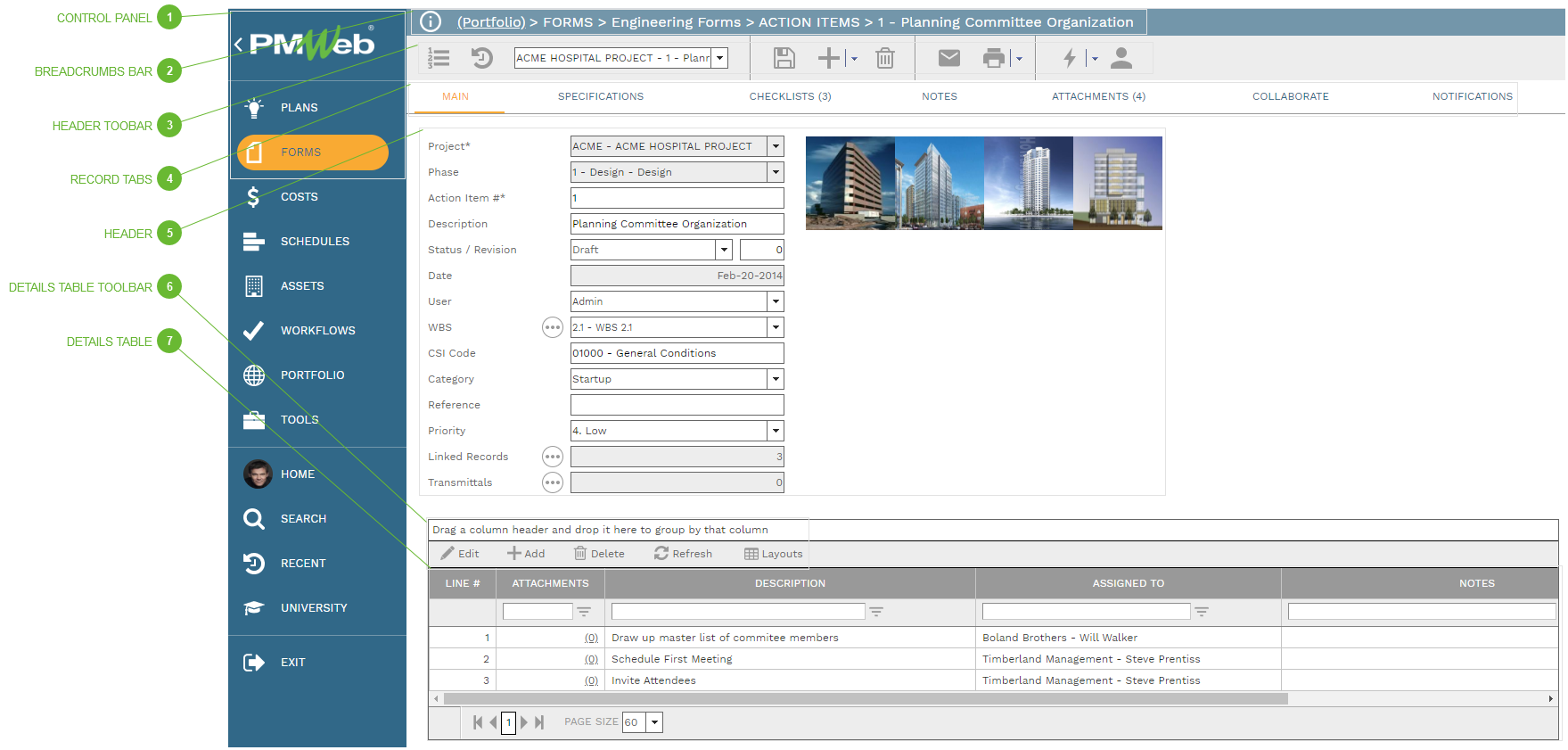
Task: Open the Transmittals ellipsis button
Action: (553, 482)
